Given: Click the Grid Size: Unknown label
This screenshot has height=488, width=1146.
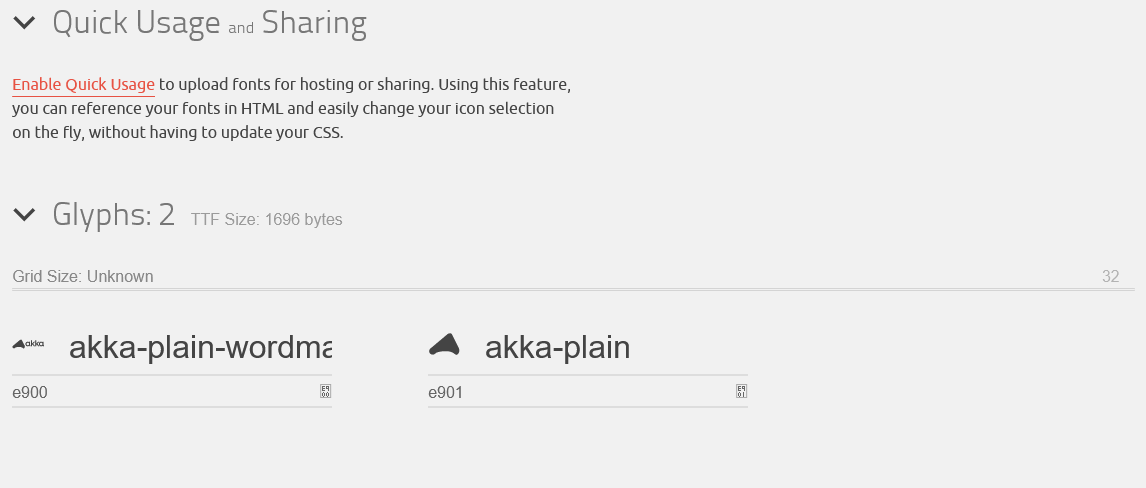Looking at the screenshot, I should tap(83, 276).
